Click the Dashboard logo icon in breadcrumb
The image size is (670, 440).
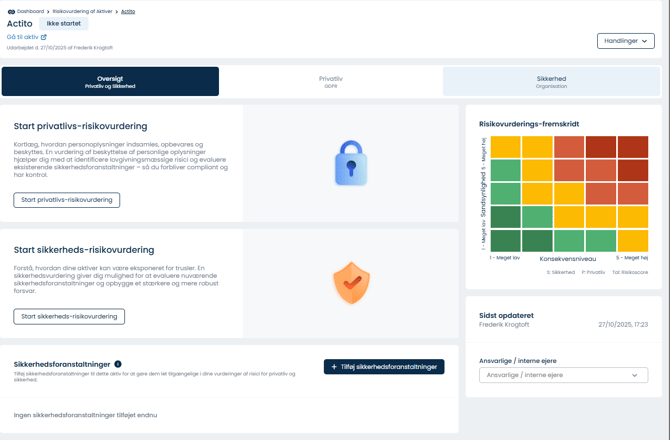coord(11,11)
